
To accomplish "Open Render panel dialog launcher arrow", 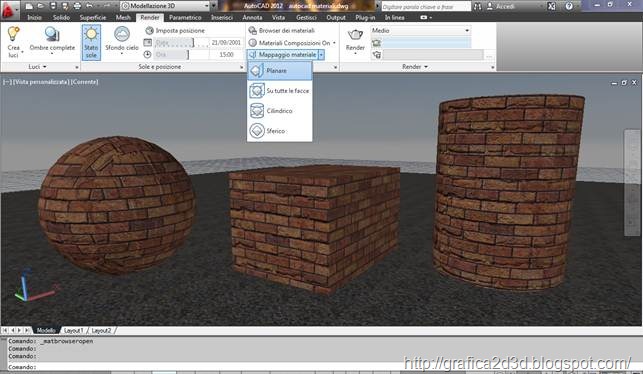I will pyautogui.click(x=493, y=67).
